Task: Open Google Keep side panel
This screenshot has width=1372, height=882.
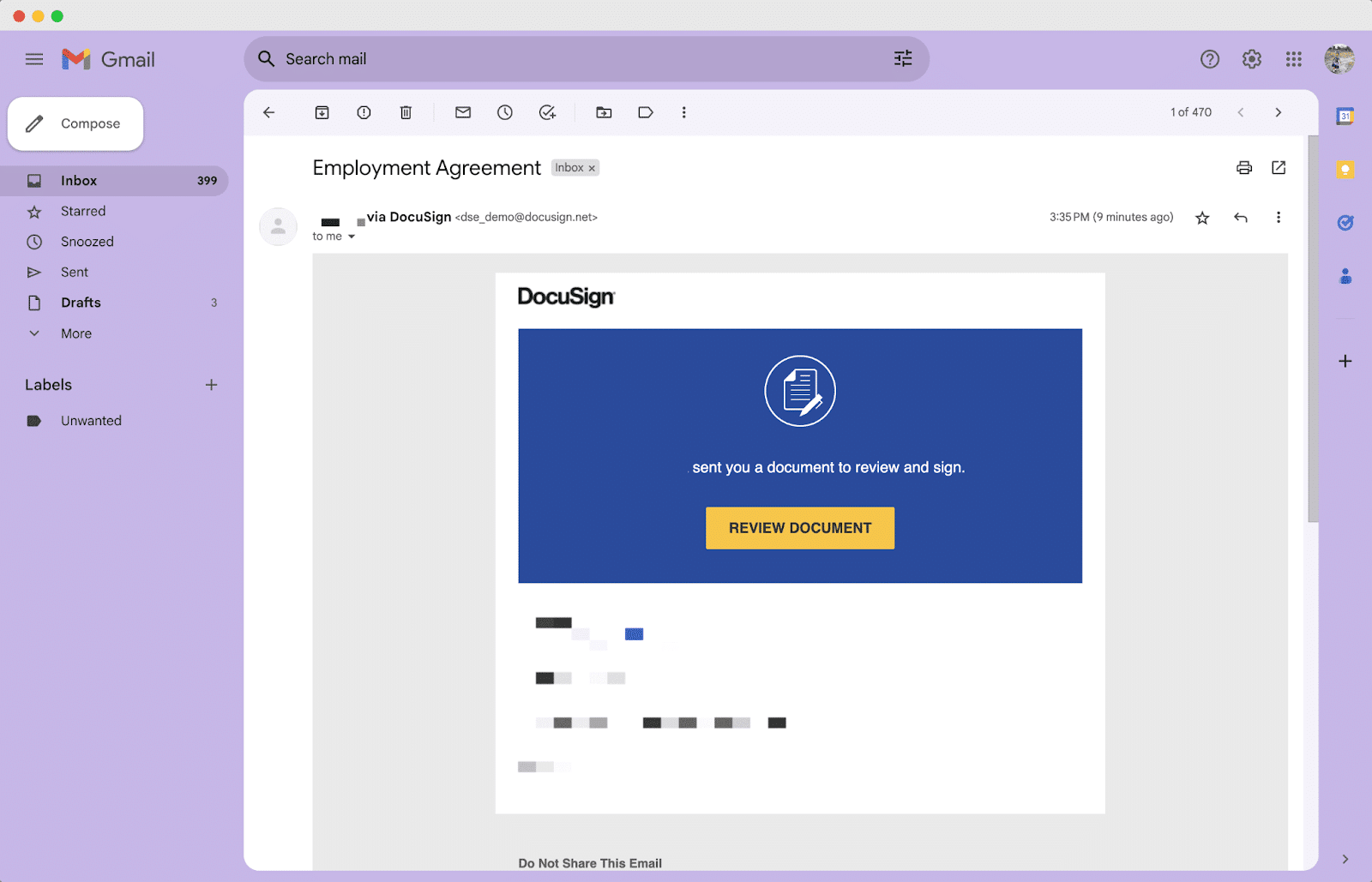Action: pyautogui.click(x=1345, y=170)
